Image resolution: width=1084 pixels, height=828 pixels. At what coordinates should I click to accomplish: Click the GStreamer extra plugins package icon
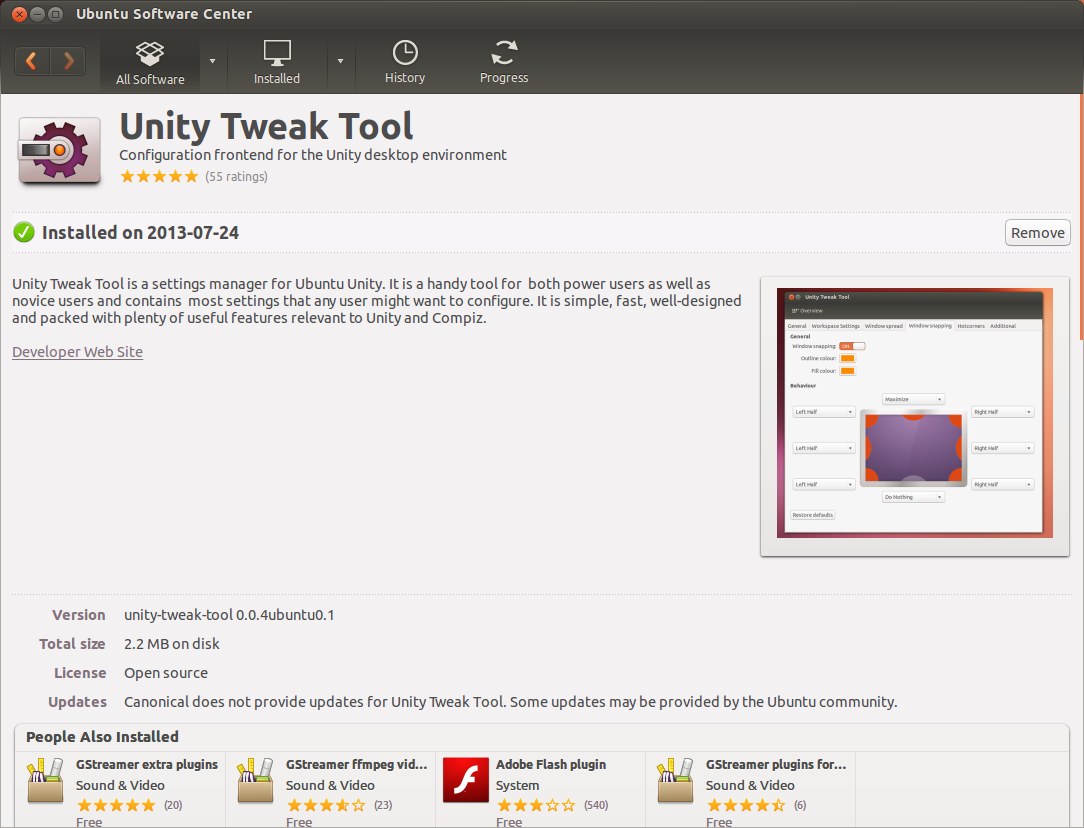click(x=46, y=780)
